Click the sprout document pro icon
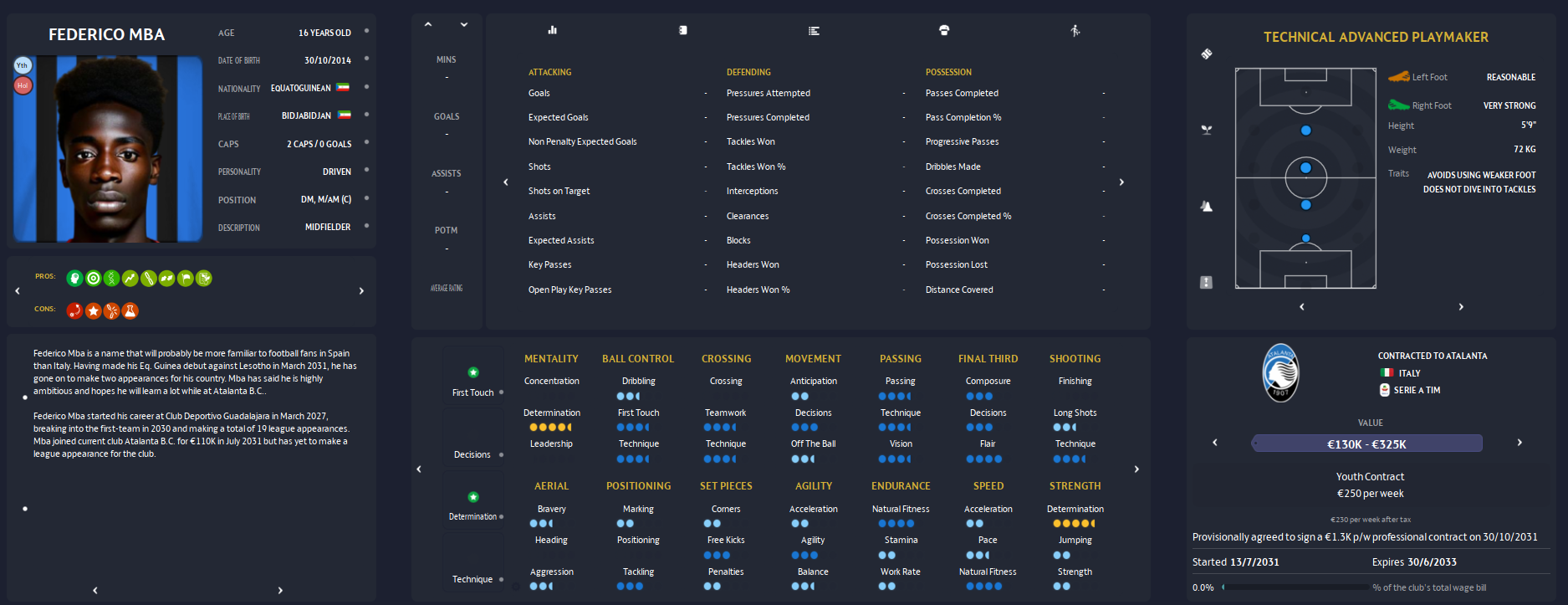Viewport: 1568px width, 605px height. 203,279
